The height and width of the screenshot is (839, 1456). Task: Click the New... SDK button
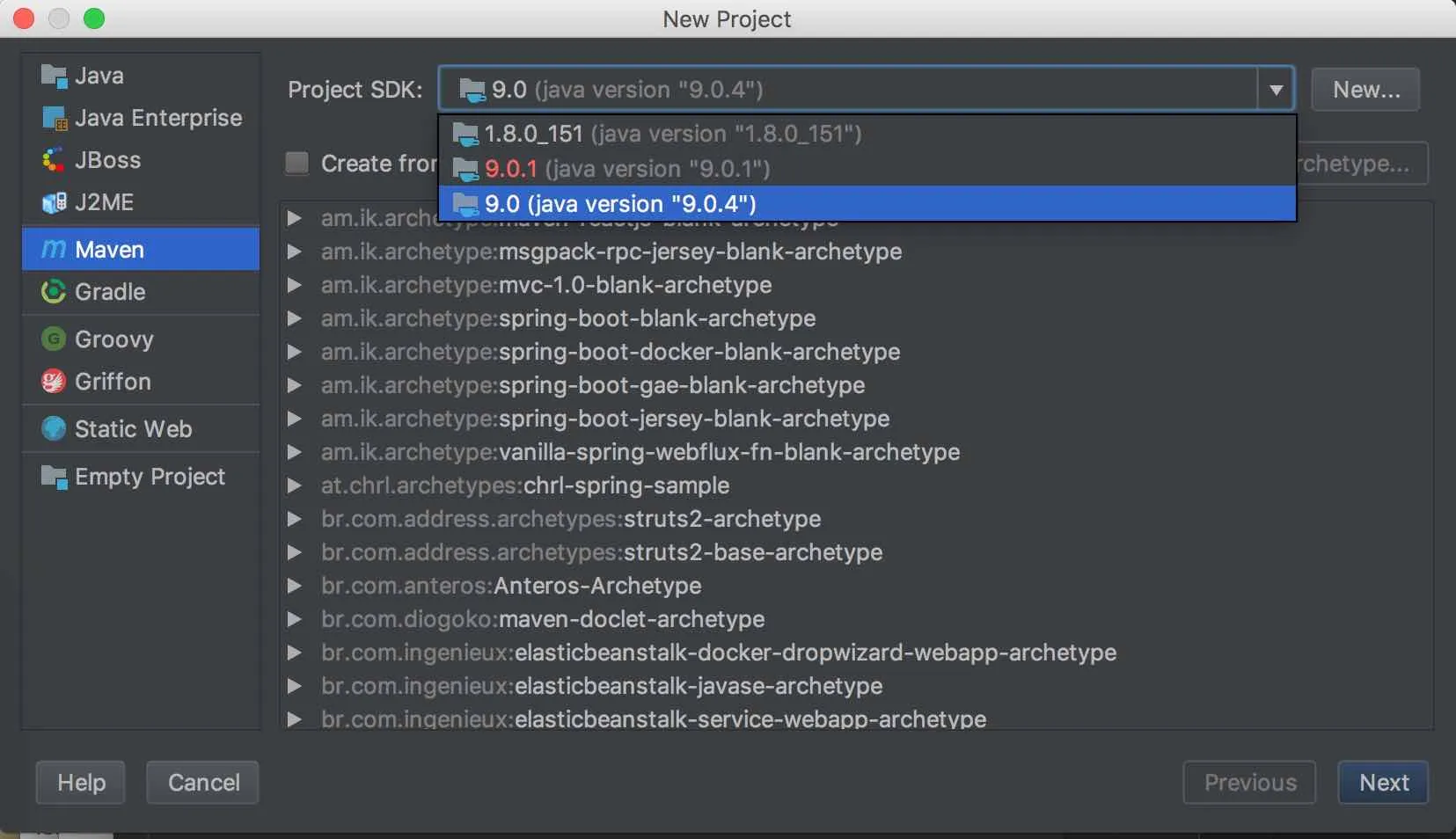click(1365, 90)
